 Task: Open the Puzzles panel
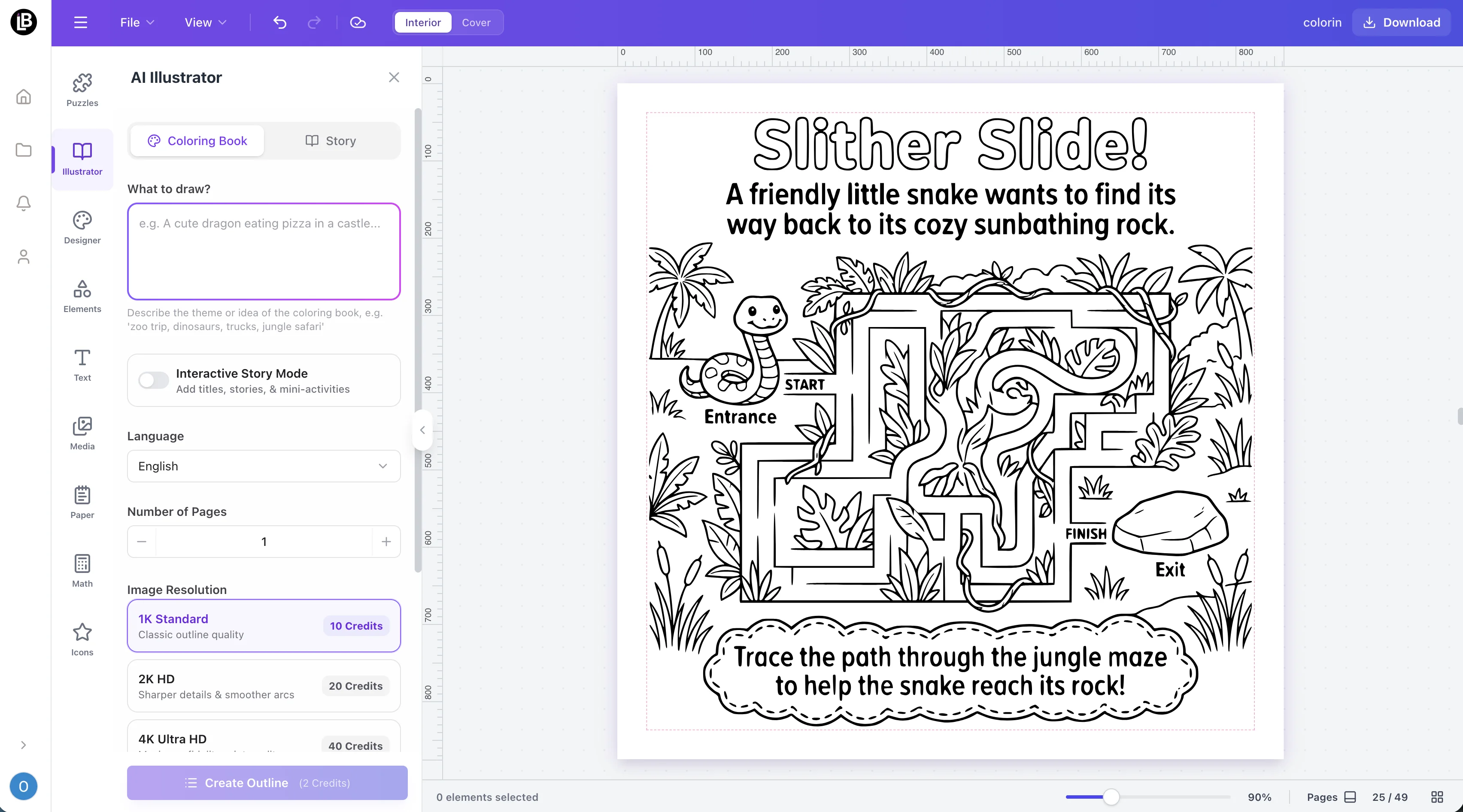(x=82, y=90)
